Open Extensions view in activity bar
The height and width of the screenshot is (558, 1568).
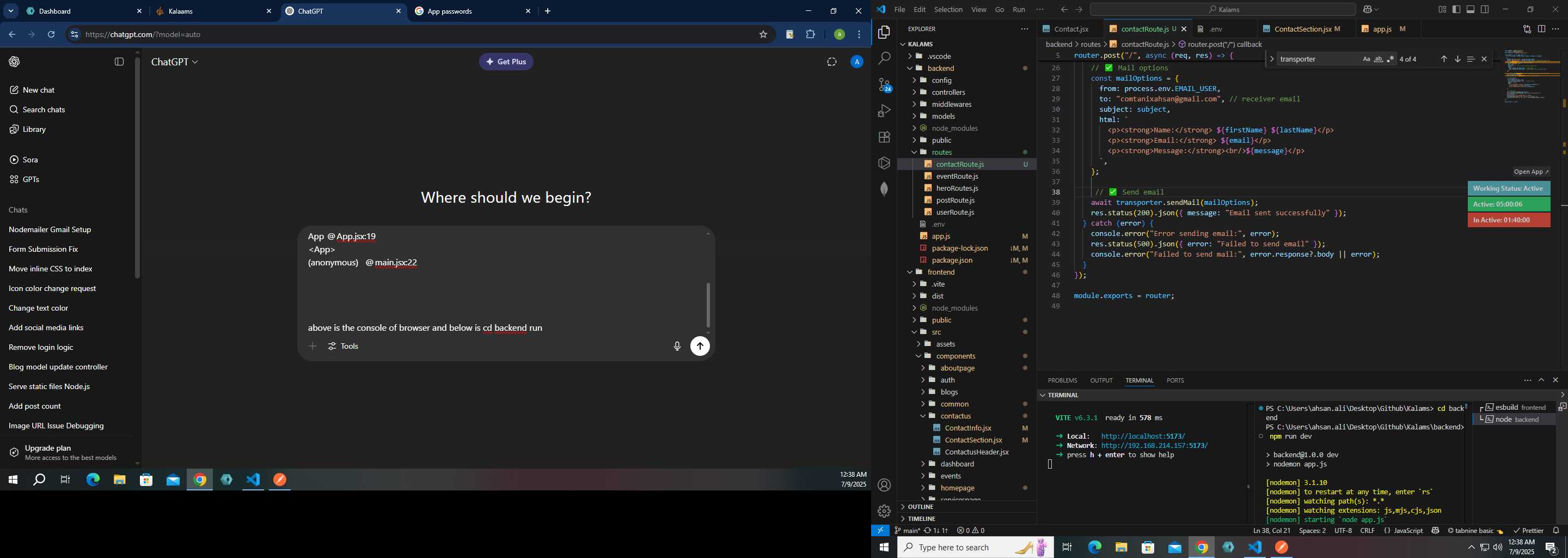884,137
